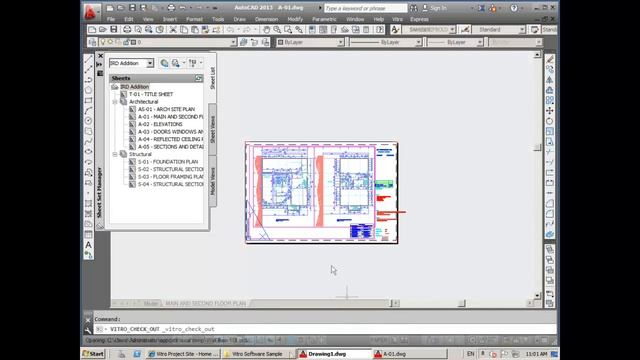This screenshot has height=360, width=640.
Task: Switch to Vitro Software Sample taskbar window
Action: (x=257, y=354)
